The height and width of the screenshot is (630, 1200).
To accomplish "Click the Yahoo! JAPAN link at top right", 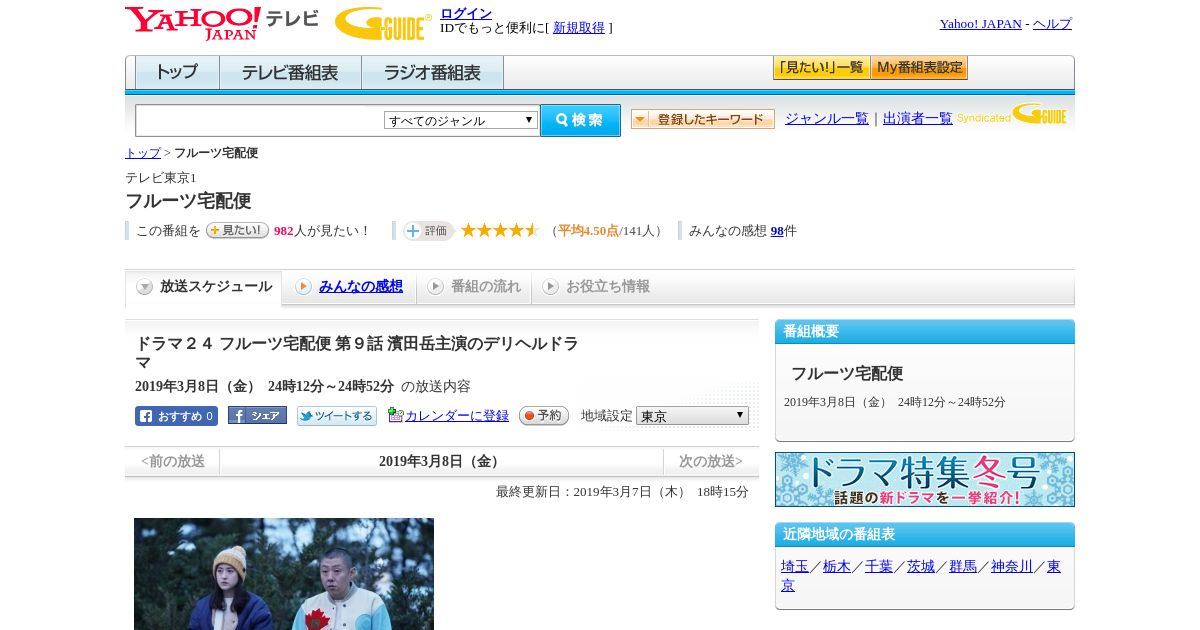I will pyautogui.click(x=981, y=24).
